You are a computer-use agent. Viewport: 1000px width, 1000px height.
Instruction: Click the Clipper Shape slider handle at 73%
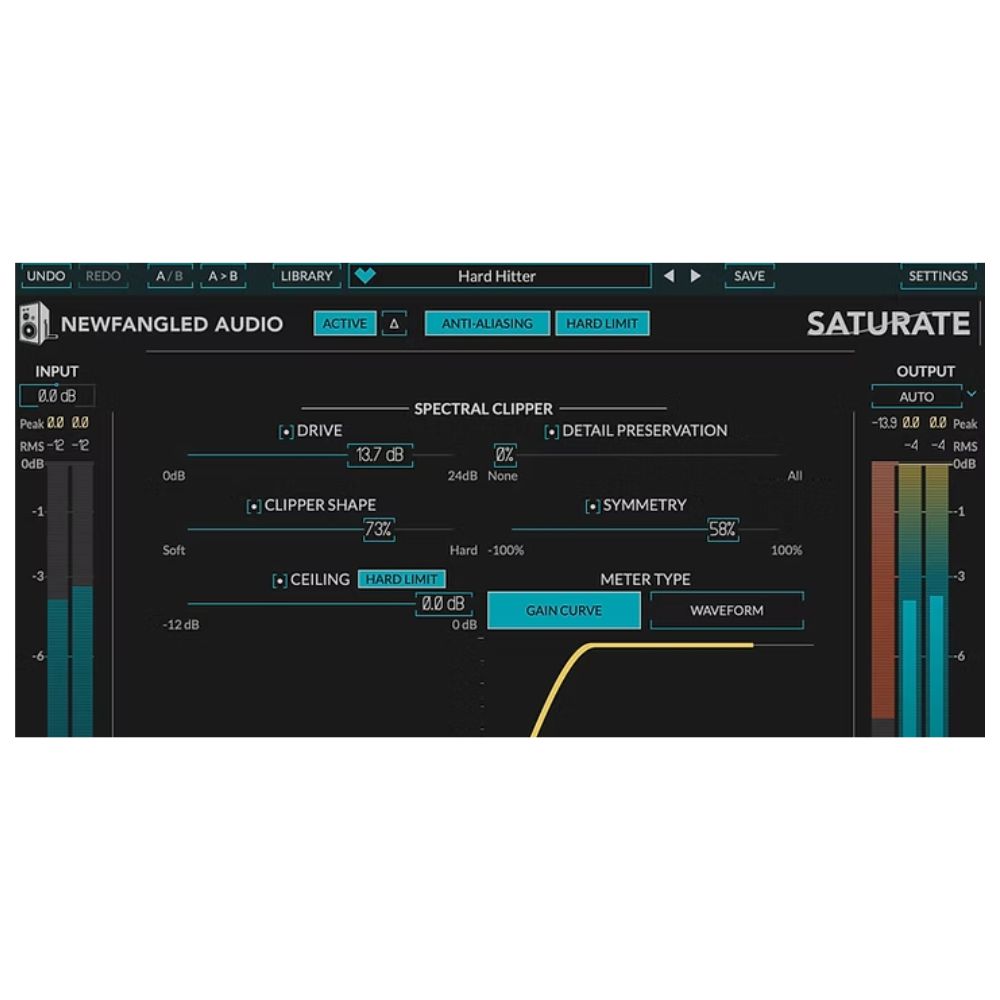pos(378,529)
